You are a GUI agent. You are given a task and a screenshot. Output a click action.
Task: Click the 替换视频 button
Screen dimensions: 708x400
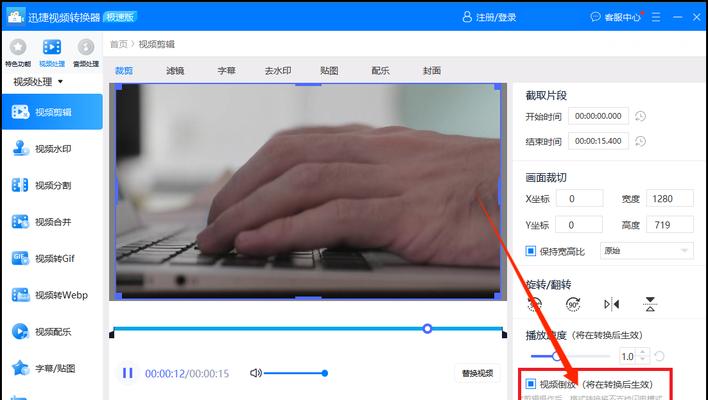click(x=477, y=373)
